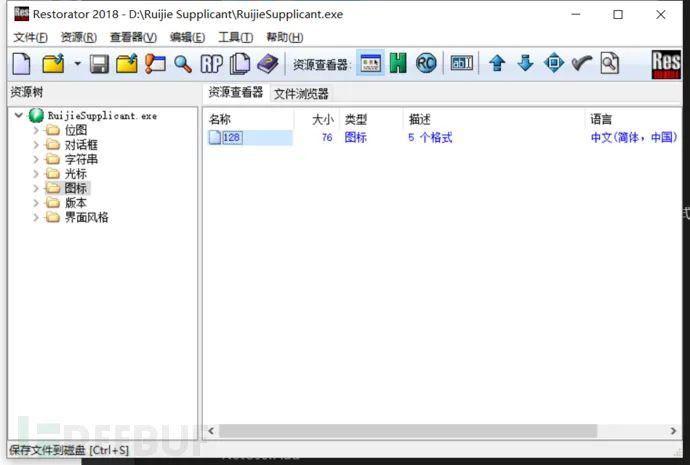Open the 文件(F) menu
Image resolution: width=690 pixels, height=465 pixels.
tap(30, 37)
